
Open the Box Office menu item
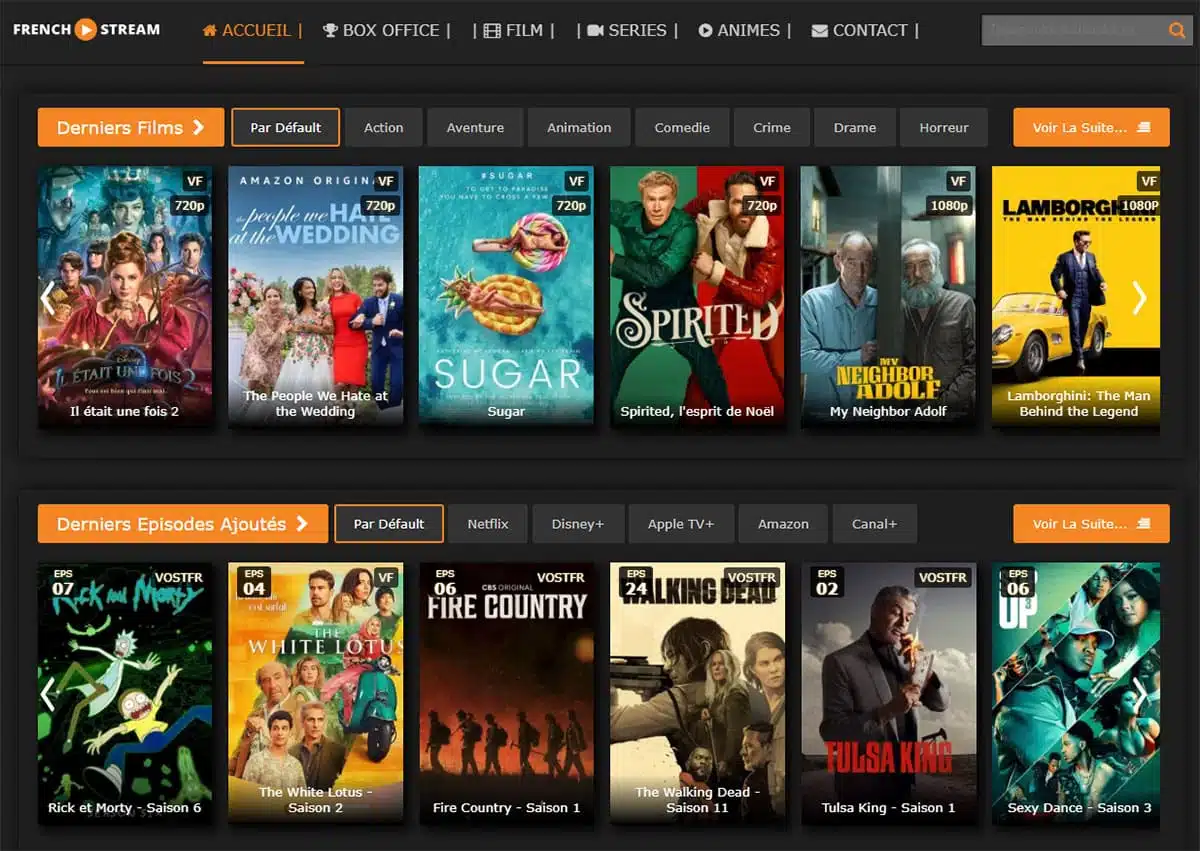coord(387,31)
